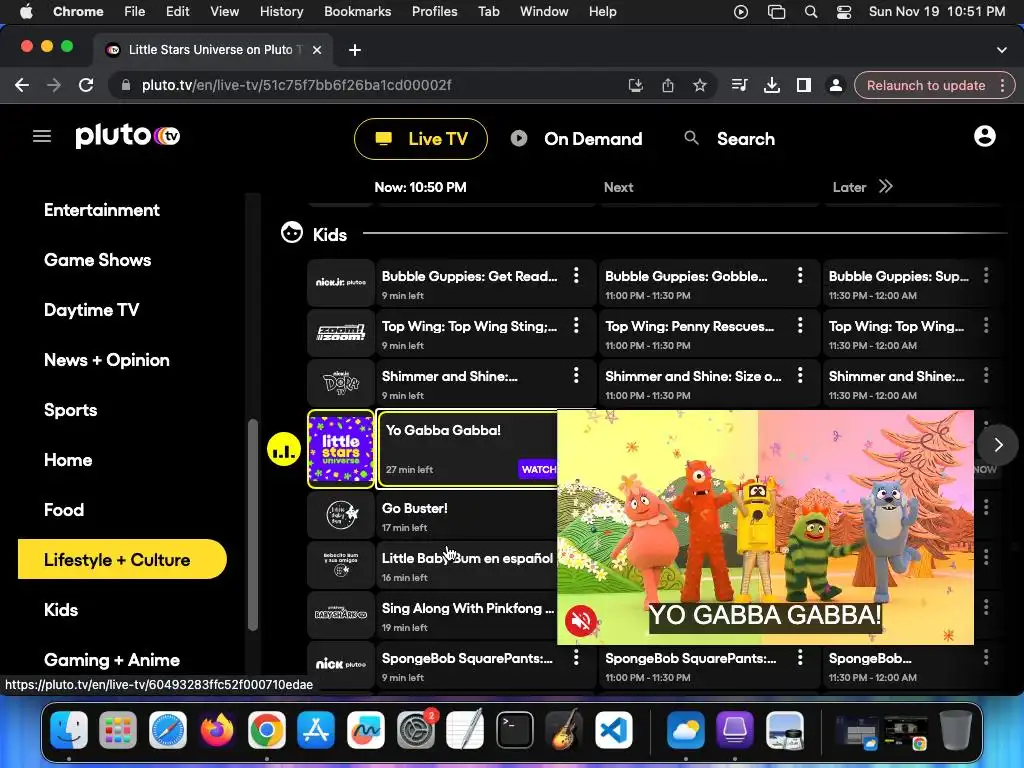Select Entertainment category in sidebar
Image resolution: width=1024 pixels, height=768 pixels.
[x=102, y=210]
